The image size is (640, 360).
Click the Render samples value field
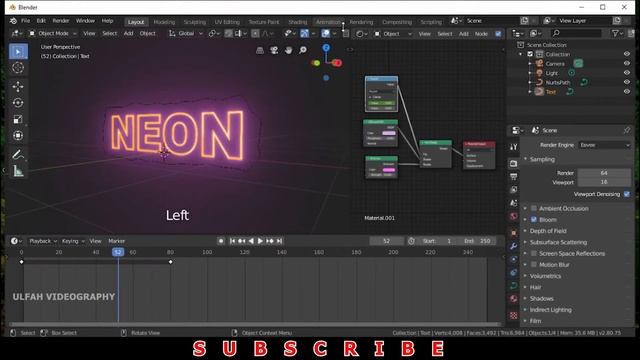[x=604, y=173]
